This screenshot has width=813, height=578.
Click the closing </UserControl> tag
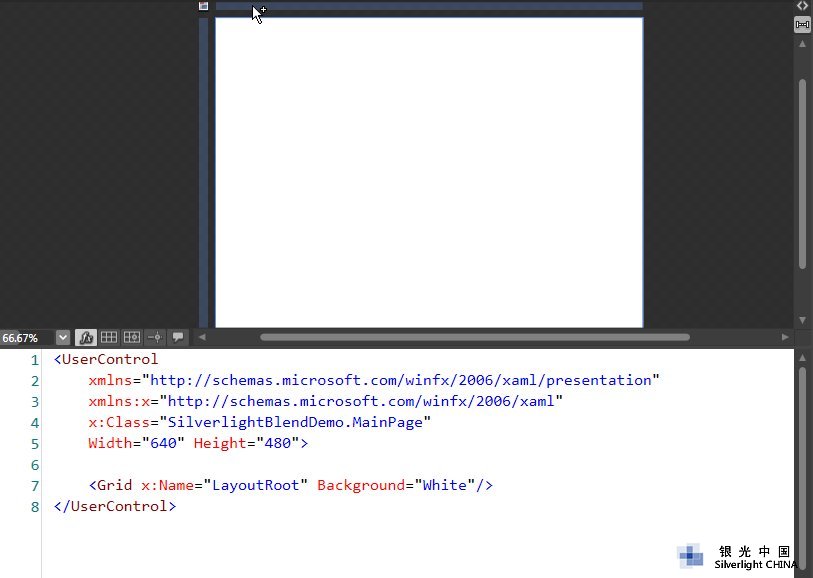pyautogui.click(x=115, y=506)
